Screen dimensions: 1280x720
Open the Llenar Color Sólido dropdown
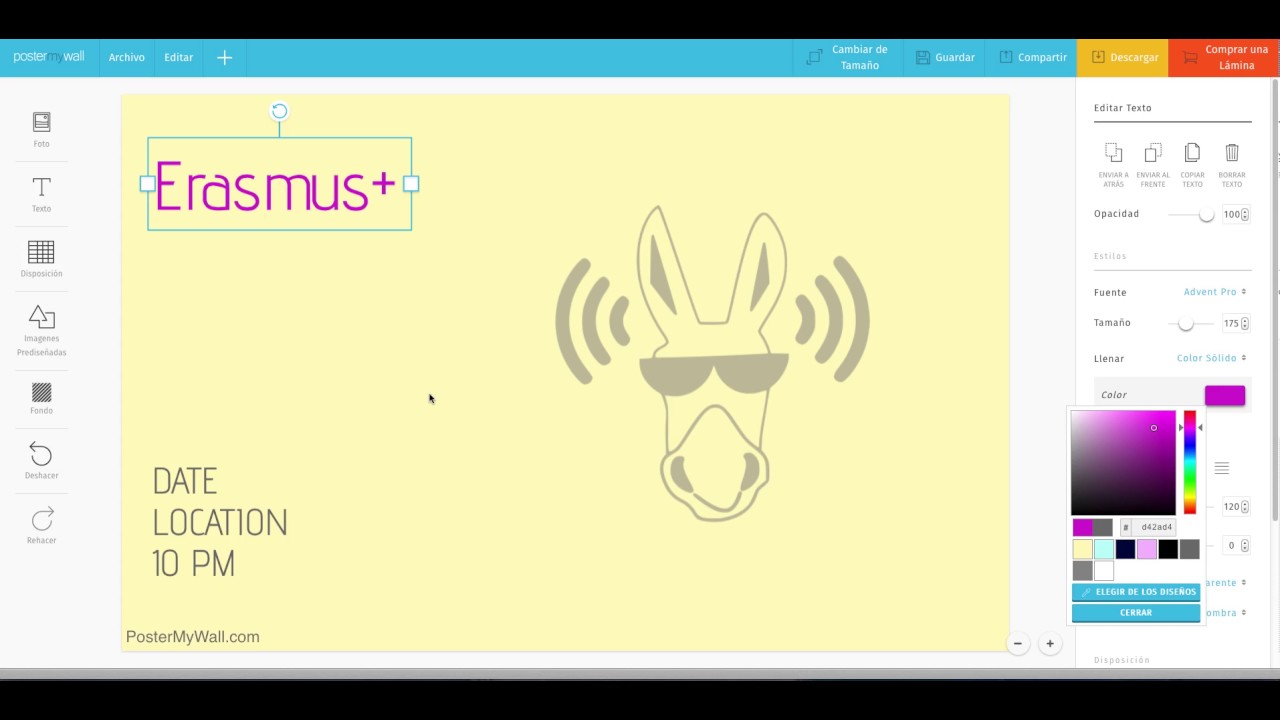1211,358
